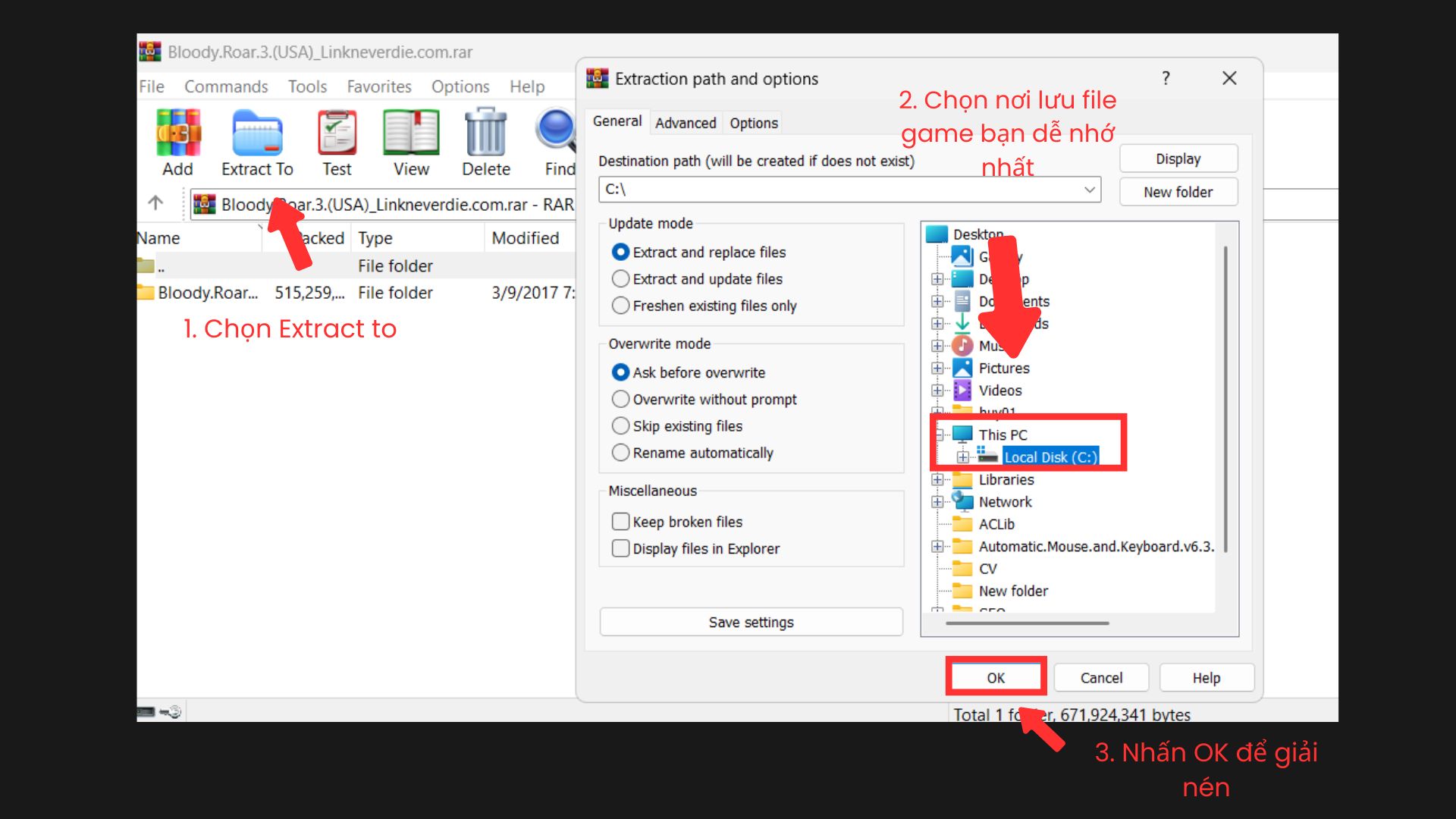Click the Videos folder icon in the tree

point(962,390)
